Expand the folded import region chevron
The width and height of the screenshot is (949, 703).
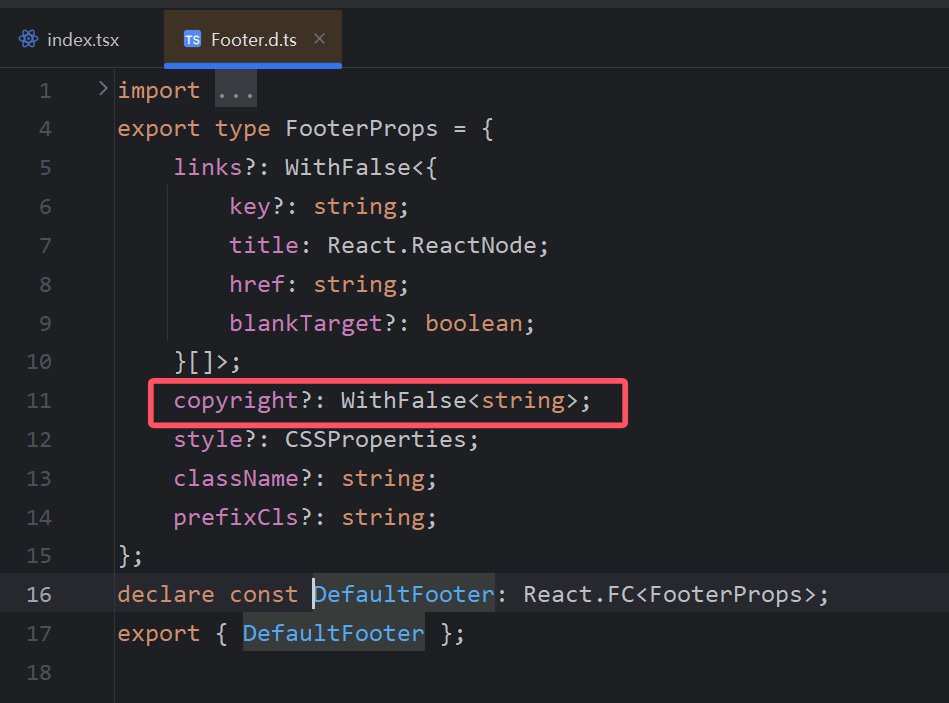click(x=103, y=89)
